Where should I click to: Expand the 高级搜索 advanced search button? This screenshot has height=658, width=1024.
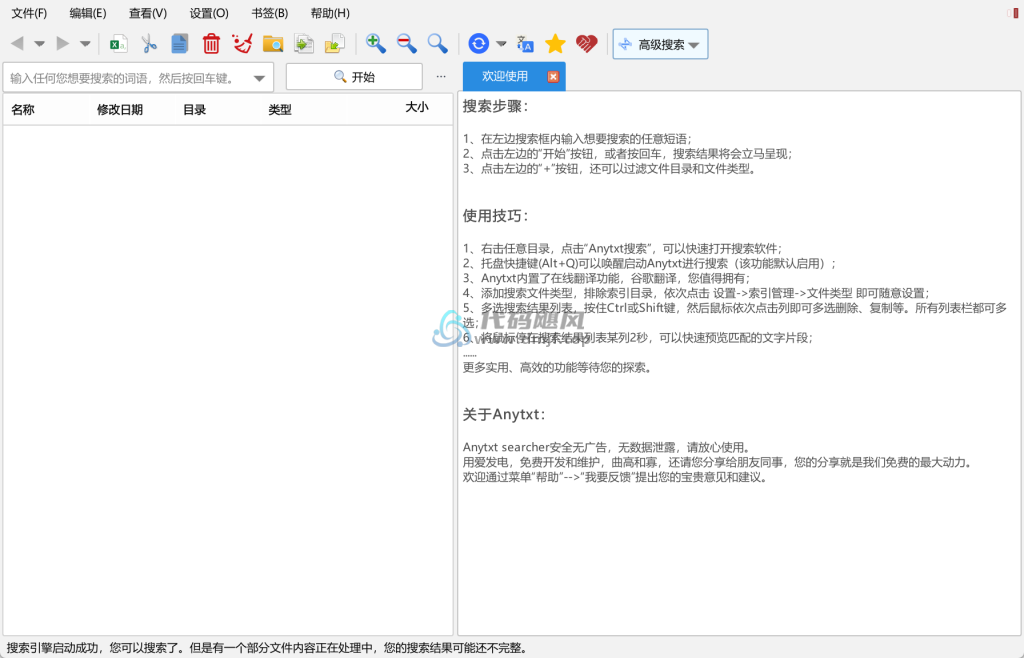(x=660, y=44)
